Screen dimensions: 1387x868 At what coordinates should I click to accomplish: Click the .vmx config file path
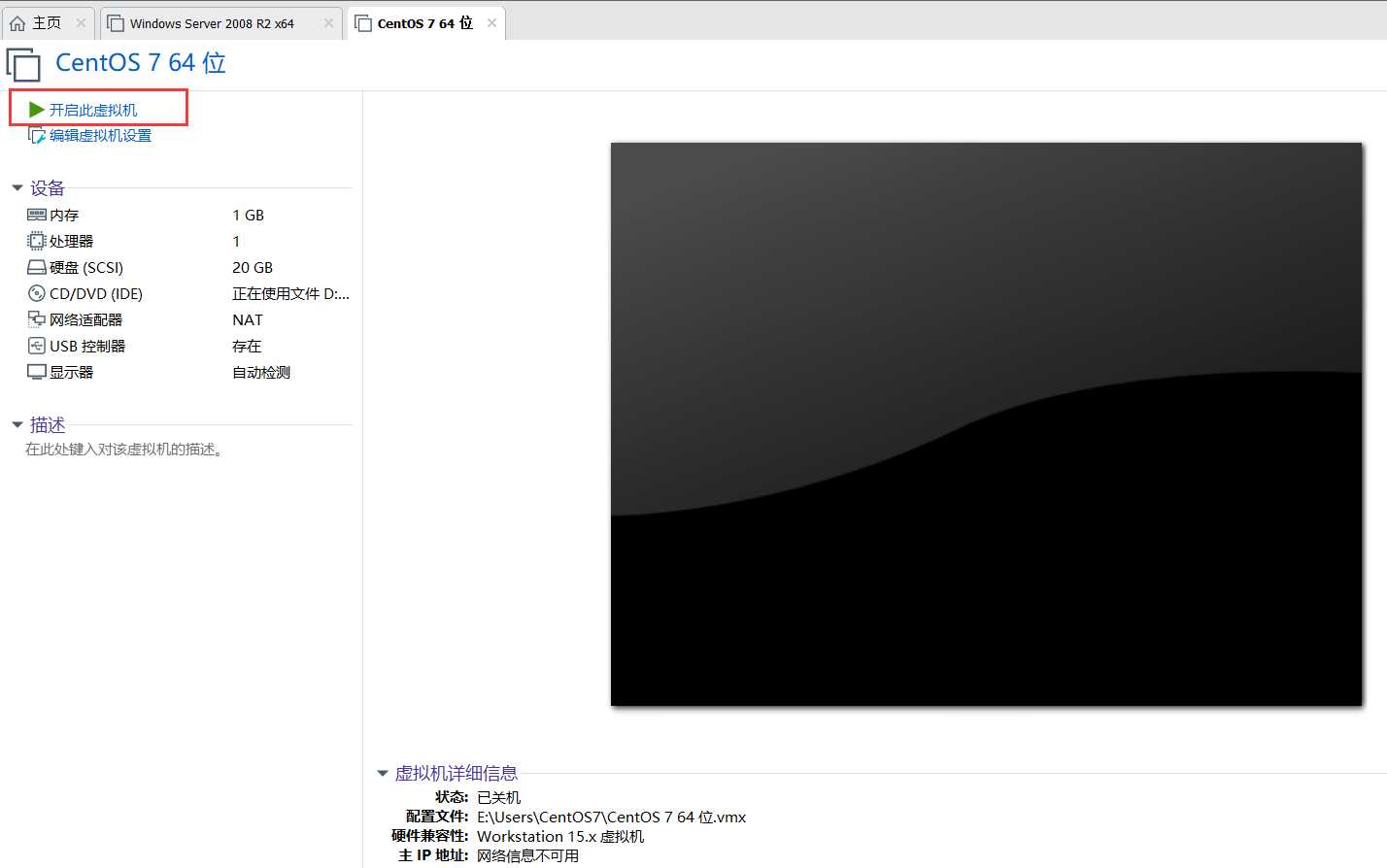(x=612, y=817)
